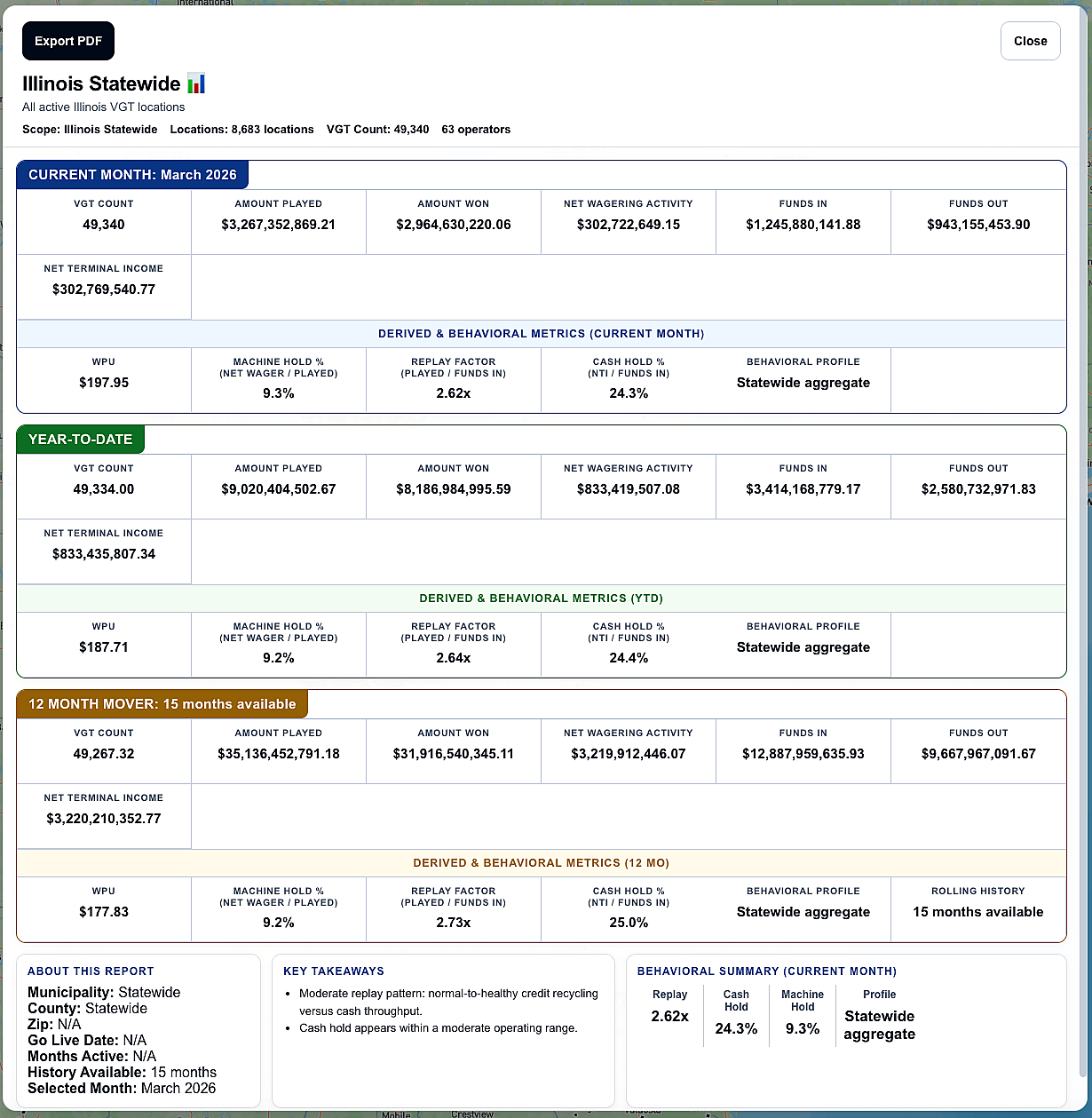The width and height of the screenshot is (1092, 1118).
Task: Click Funds In value $1,245,880,141.88
Action: tap(803, 225)
